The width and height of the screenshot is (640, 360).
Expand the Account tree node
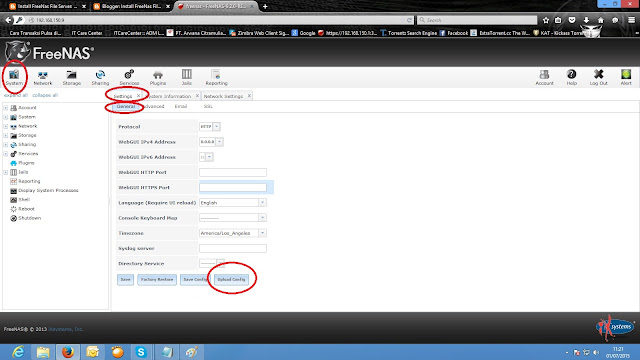tap(6, 108)
